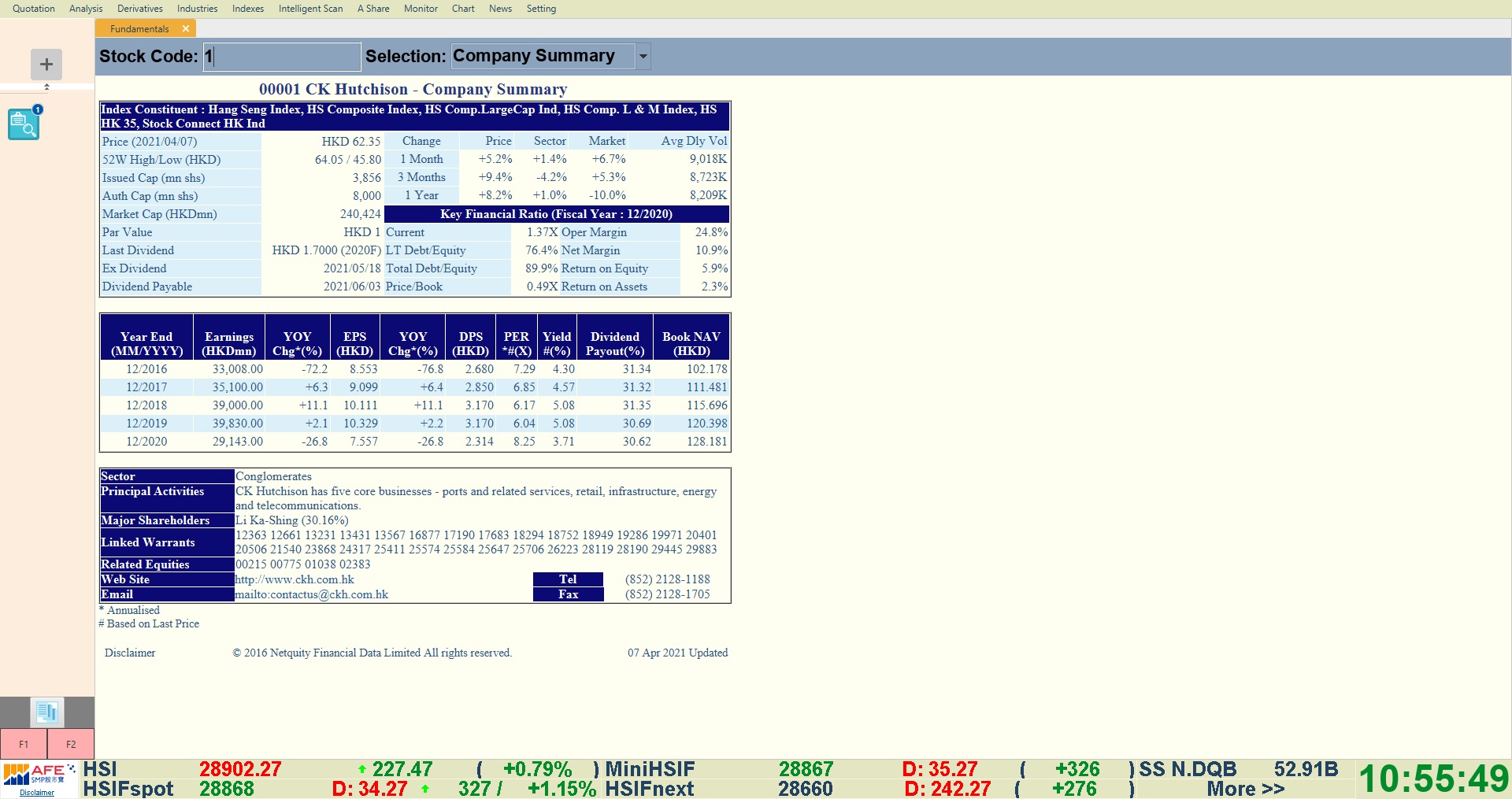Click the MiniHSIF ticker label

point(650,769)
